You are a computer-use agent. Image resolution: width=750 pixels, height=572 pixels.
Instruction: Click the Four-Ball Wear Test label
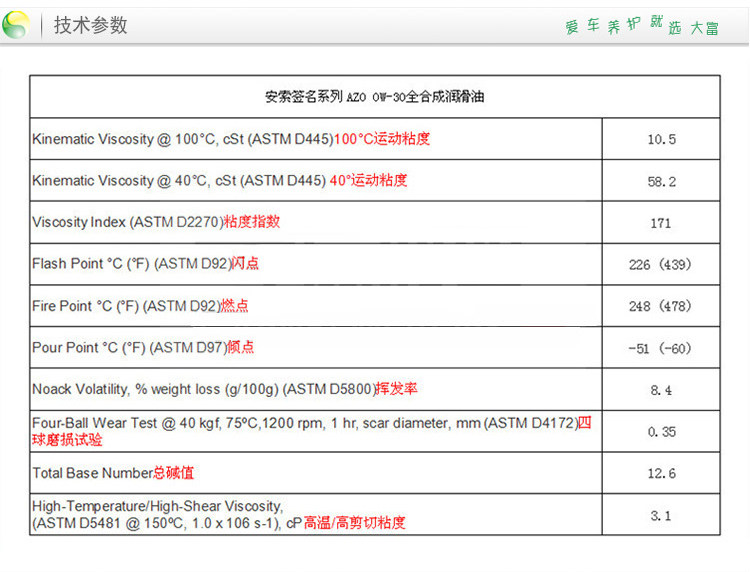point(312,431)
